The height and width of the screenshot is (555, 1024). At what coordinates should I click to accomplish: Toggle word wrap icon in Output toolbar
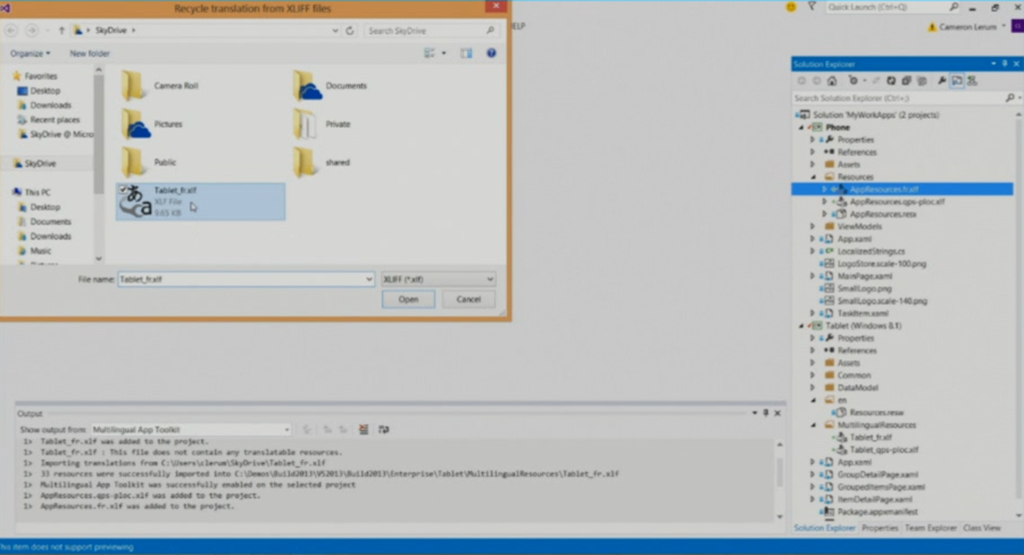tap(383, 429)
